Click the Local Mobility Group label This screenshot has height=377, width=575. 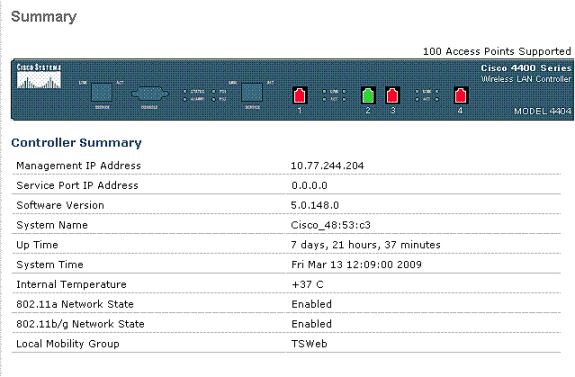pyautogui.click(x=68, y=344)
